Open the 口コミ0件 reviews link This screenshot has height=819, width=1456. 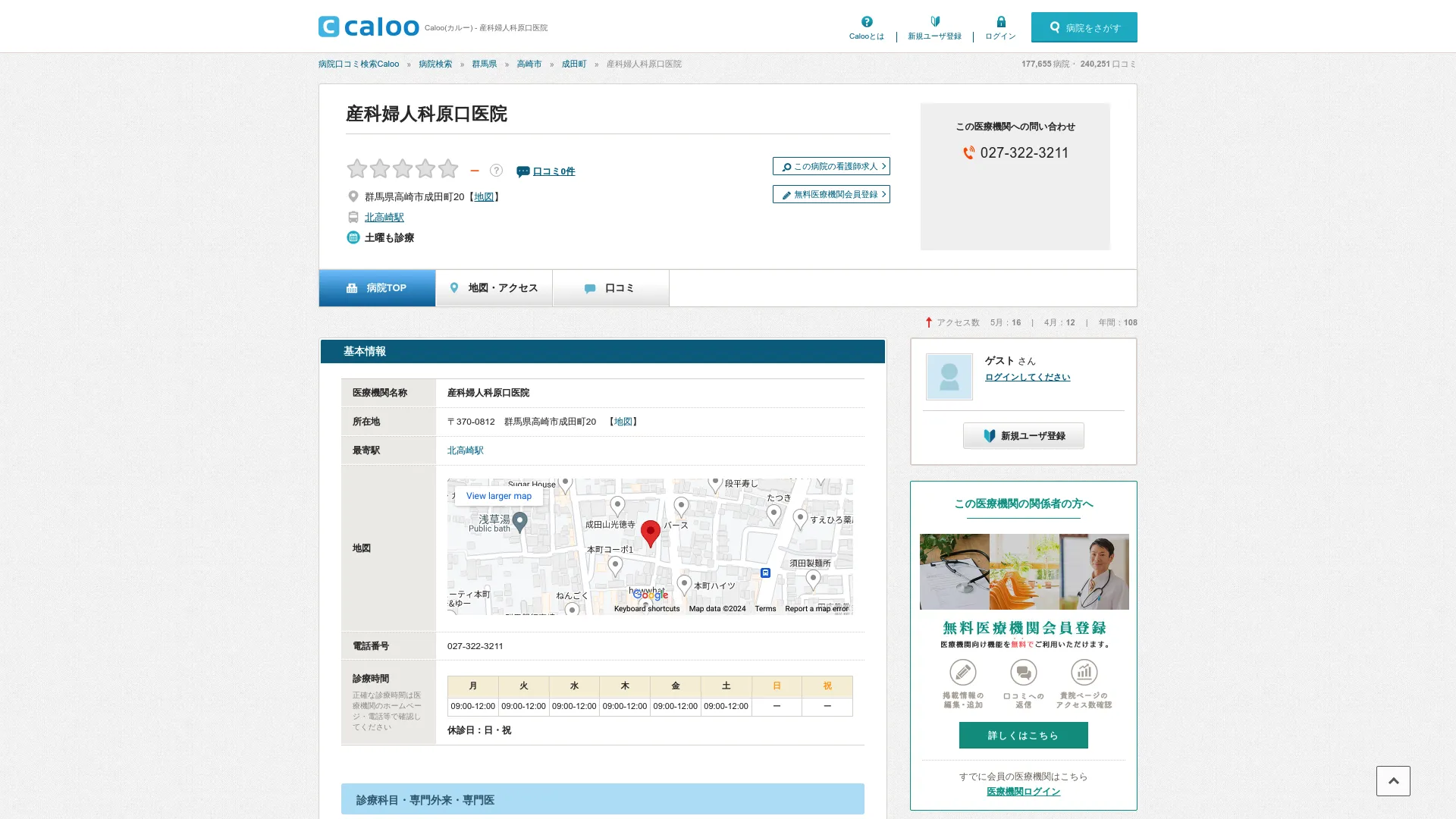tap(554, 171)
